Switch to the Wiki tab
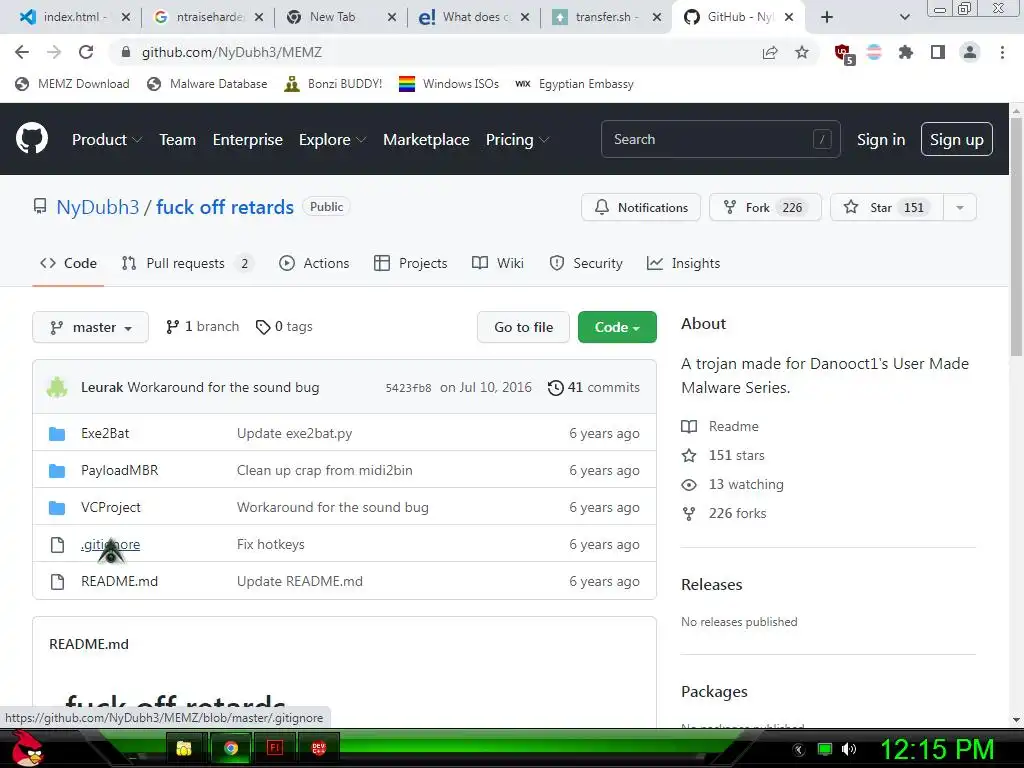 coord(498,263)
